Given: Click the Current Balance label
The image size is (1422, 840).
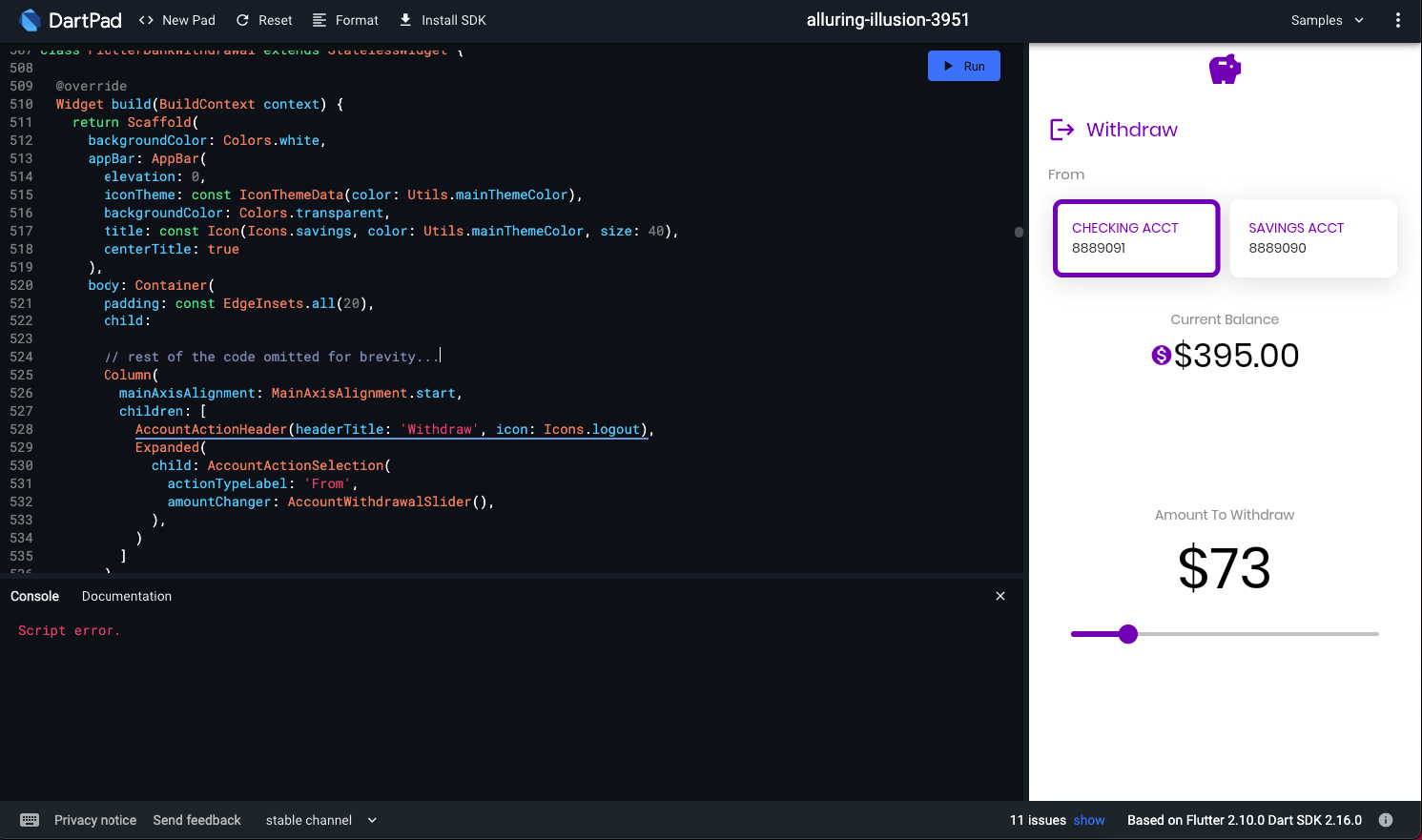Looking at the screenshot, I should [1225, 319].
